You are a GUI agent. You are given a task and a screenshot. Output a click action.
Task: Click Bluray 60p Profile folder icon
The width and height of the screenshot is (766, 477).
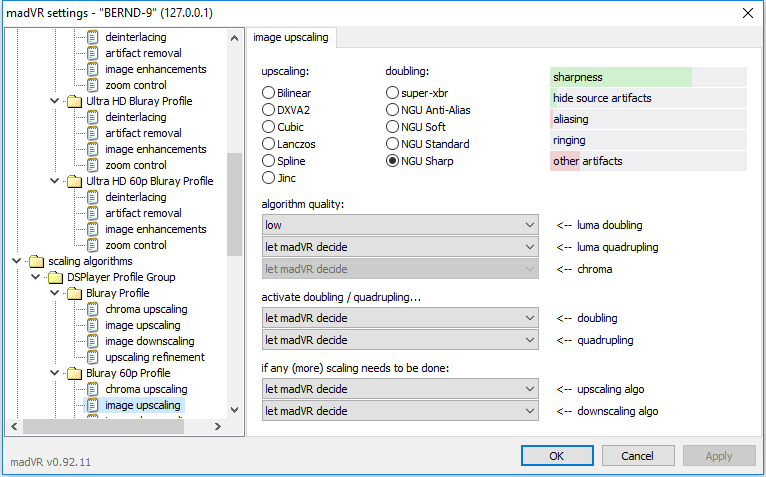(74, 373)
